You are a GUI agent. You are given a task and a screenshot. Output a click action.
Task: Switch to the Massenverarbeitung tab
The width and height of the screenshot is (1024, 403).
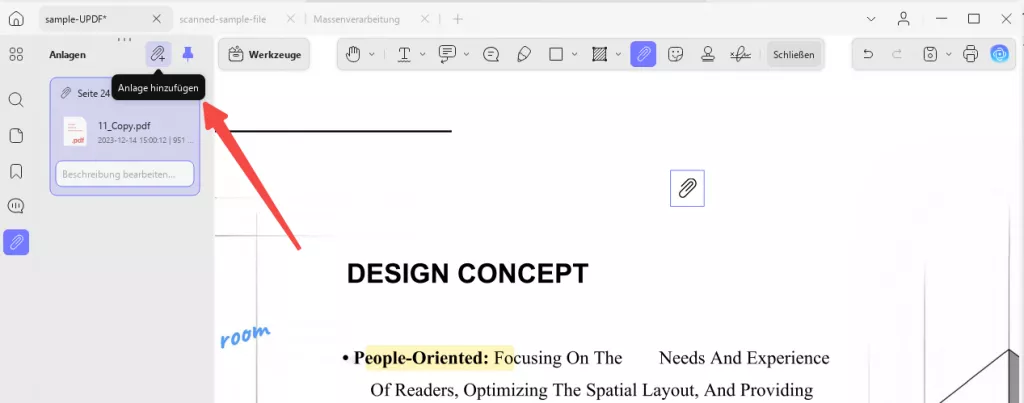tap(357, 20)
